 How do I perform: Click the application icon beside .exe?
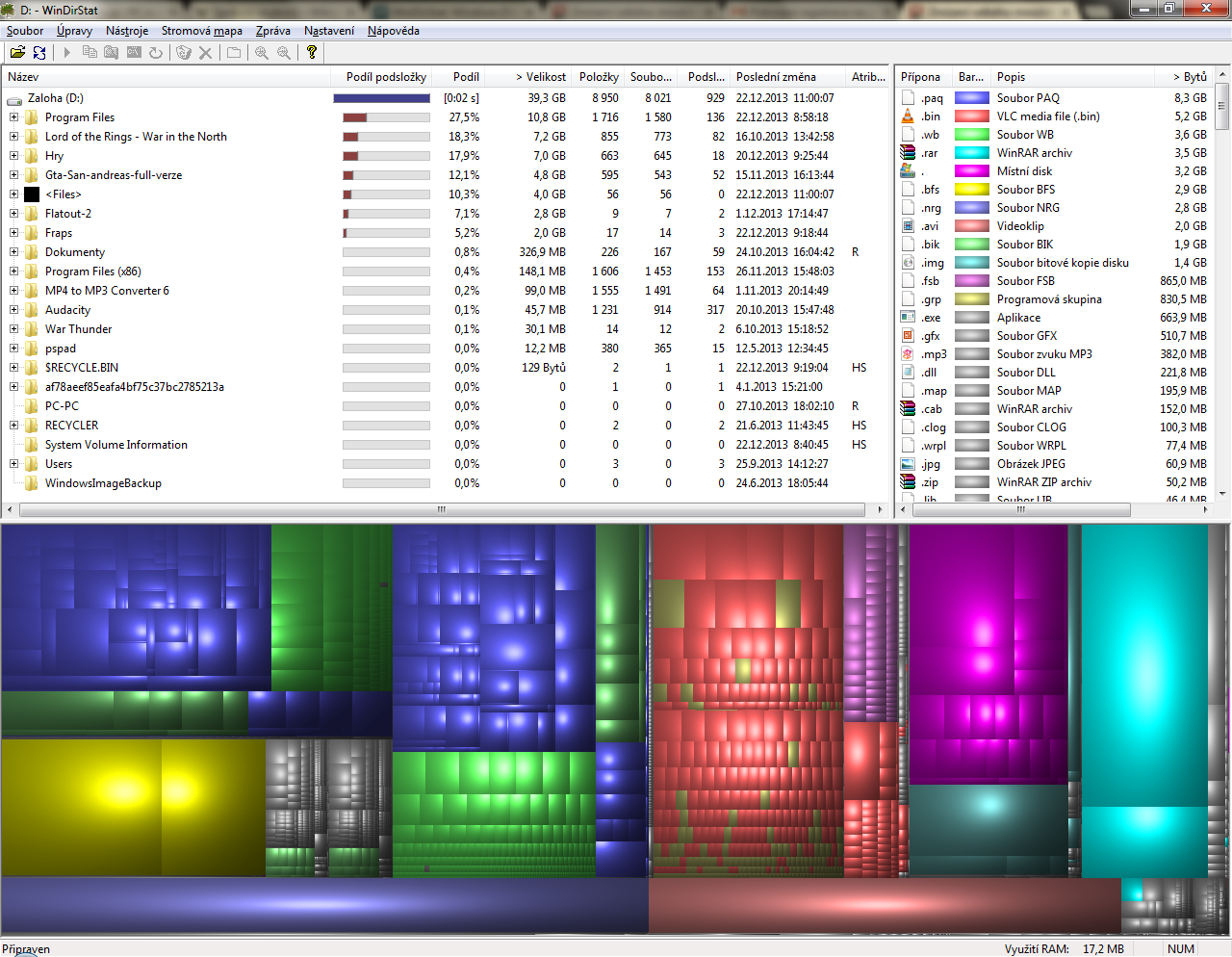(x=908, y=318)
